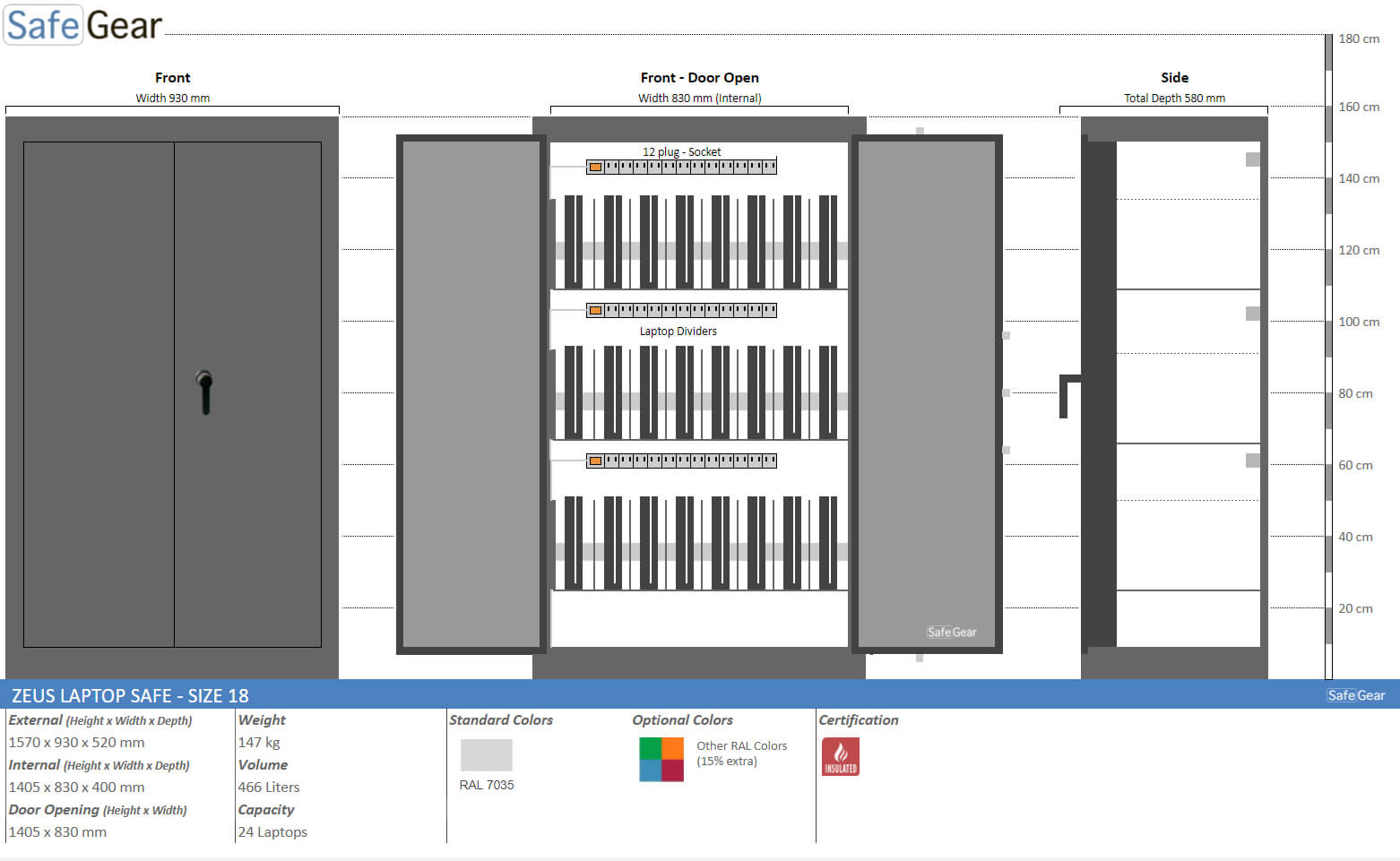Click the door handle on the front view
1400x861 pixels.
tap(205, 392)
